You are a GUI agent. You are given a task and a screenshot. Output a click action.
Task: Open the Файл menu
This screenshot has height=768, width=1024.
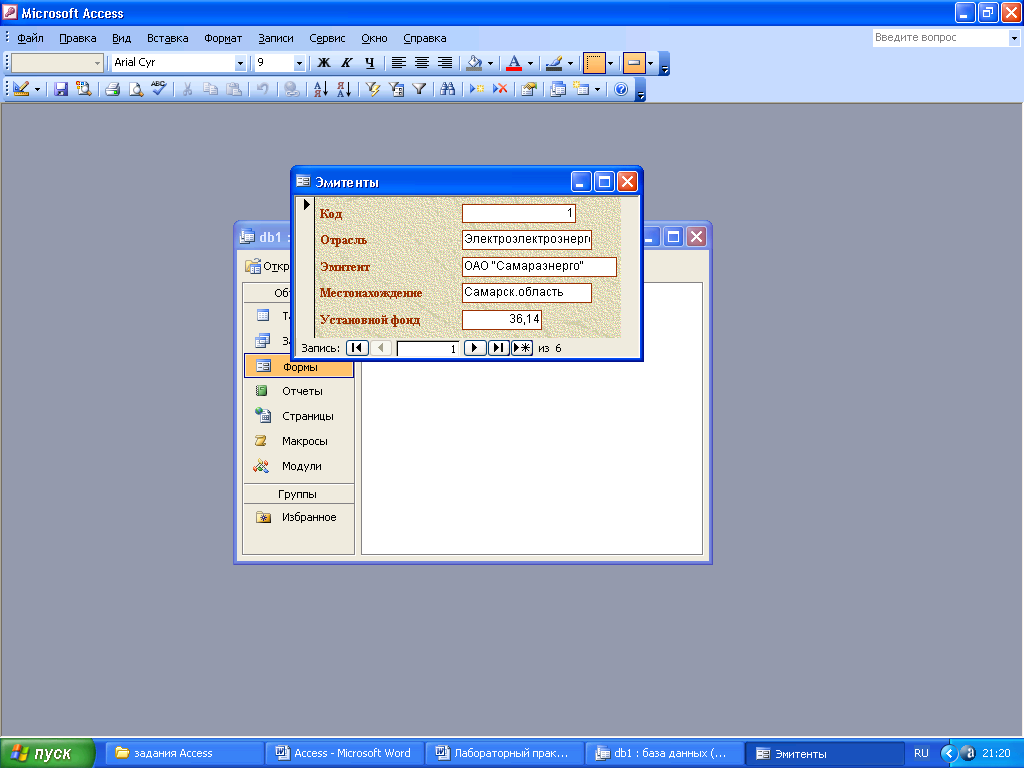coord(30,38)
